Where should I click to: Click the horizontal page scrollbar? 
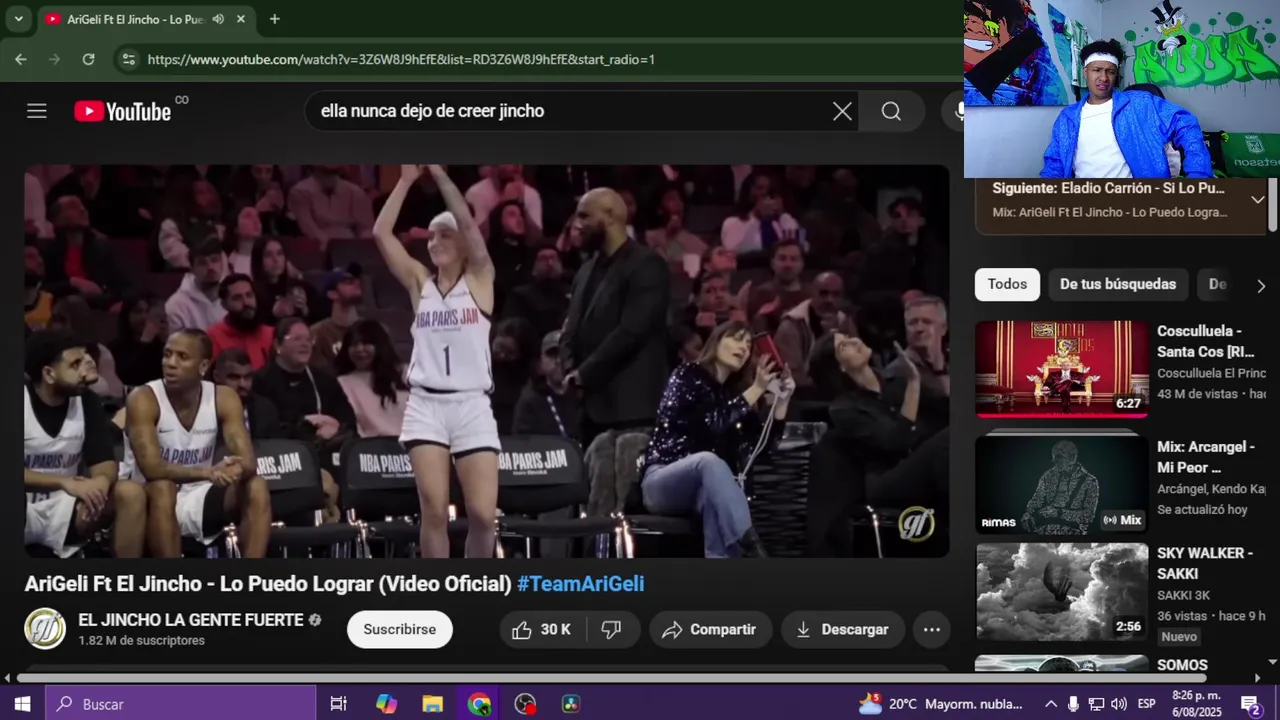612,678
